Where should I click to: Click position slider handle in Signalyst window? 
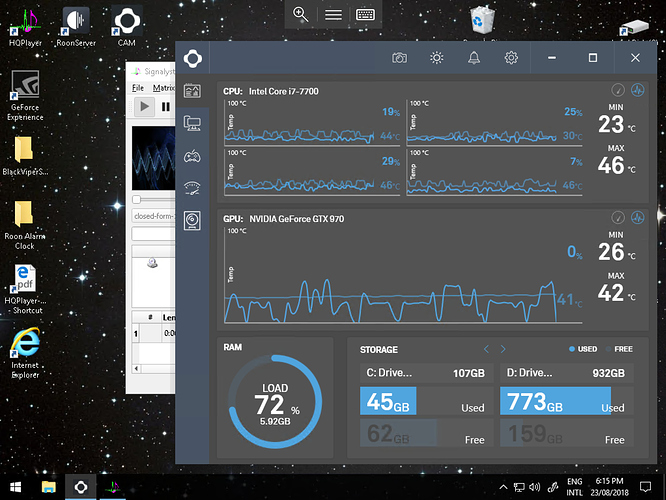click(x=136, y=199)
